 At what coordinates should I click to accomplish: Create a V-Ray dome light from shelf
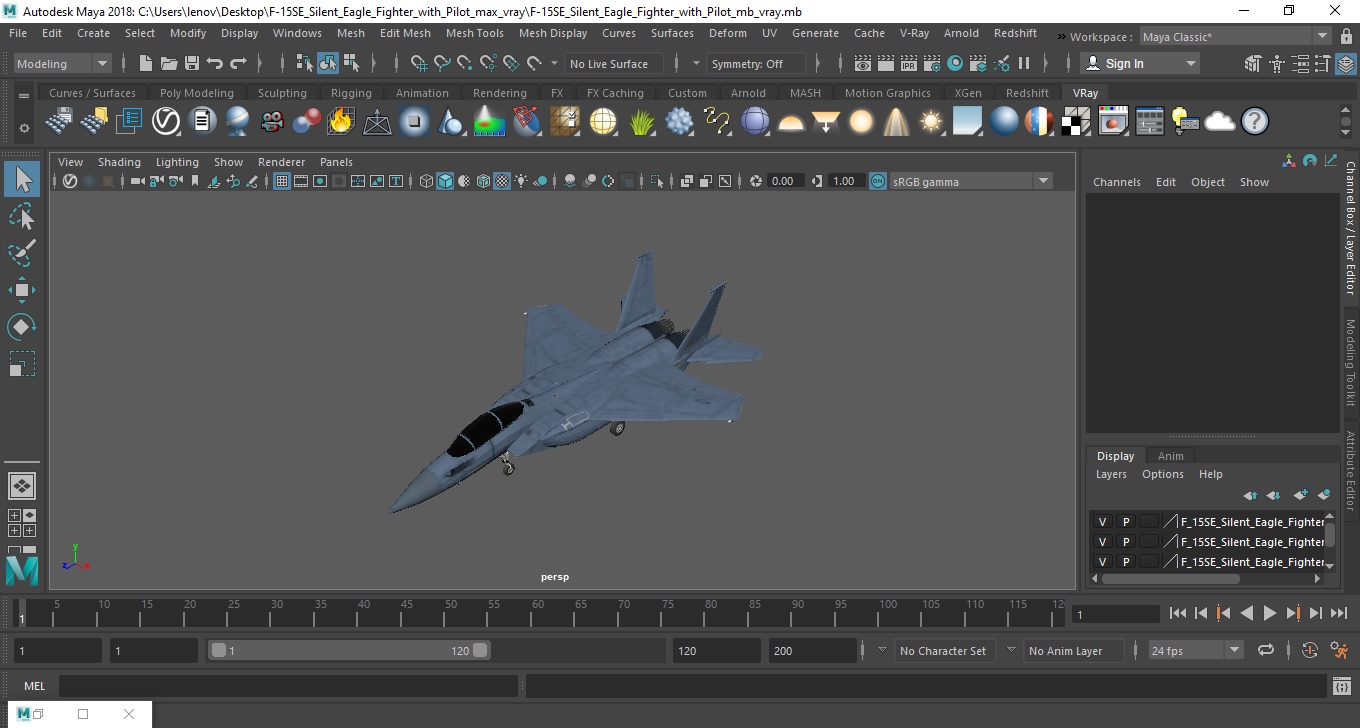click(791, 122)
